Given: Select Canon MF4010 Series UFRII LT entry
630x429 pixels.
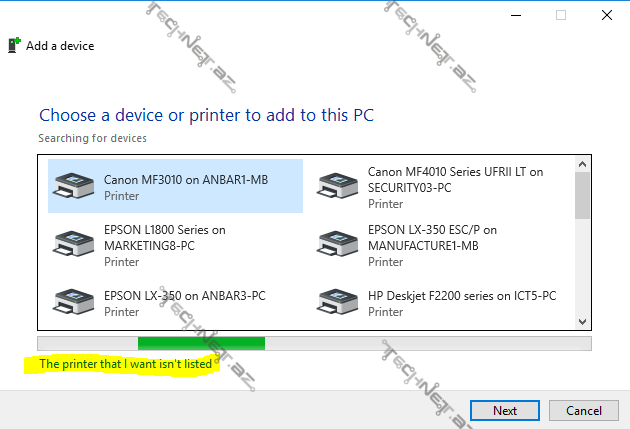Looking at the screenshot, I should click(x=455, y=179).
